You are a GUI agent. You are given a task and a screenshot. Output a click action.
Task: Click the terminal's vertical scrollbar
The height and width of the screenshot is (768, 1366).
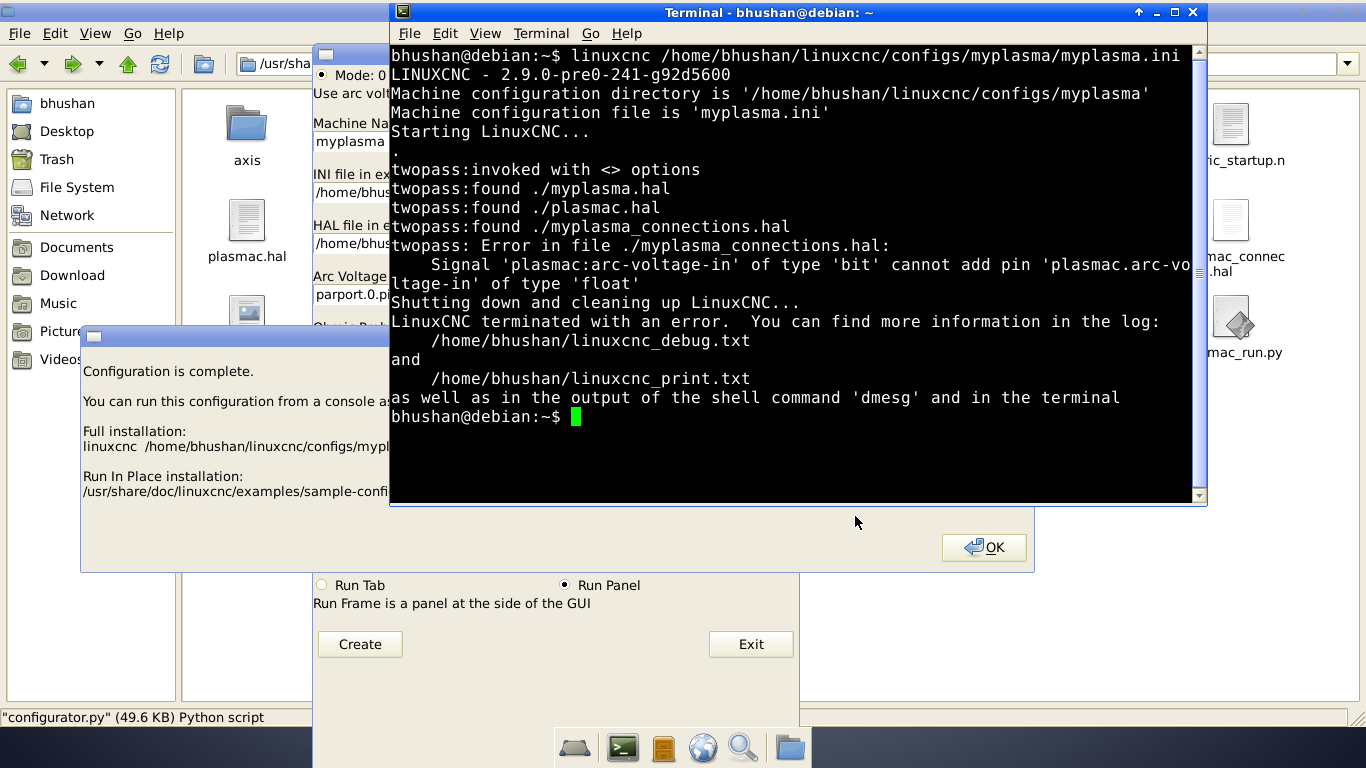(1200, 270)
